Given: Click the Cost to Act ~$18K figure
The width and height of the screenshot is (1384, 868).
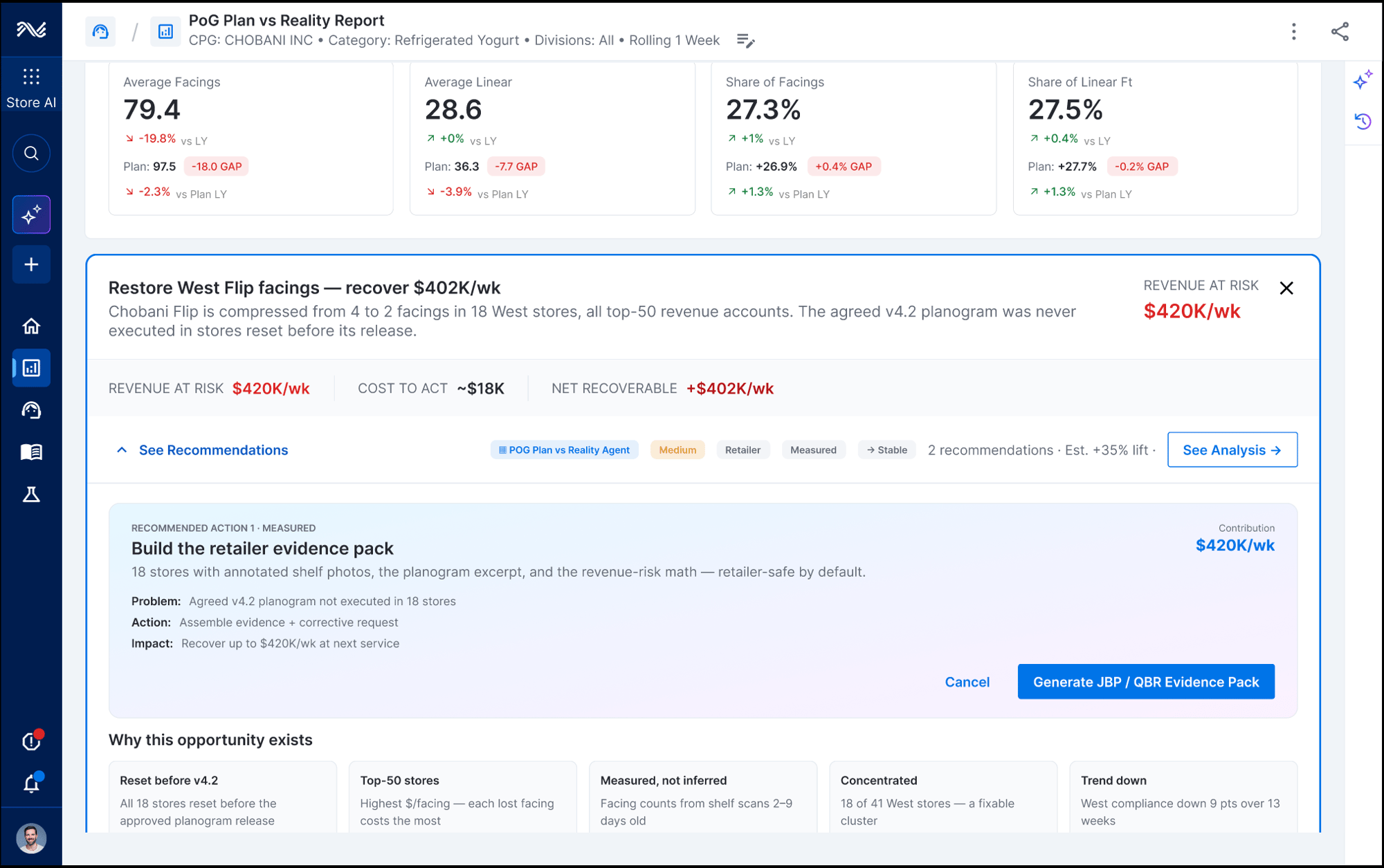Looking at the screenshot, I should pos(480,389).
